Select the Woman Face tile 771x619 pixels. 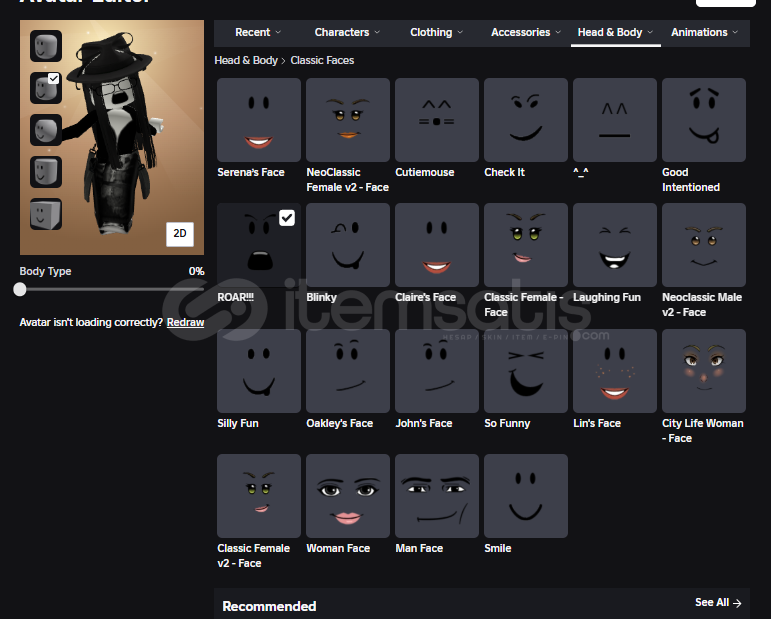(x=348, y=496)
